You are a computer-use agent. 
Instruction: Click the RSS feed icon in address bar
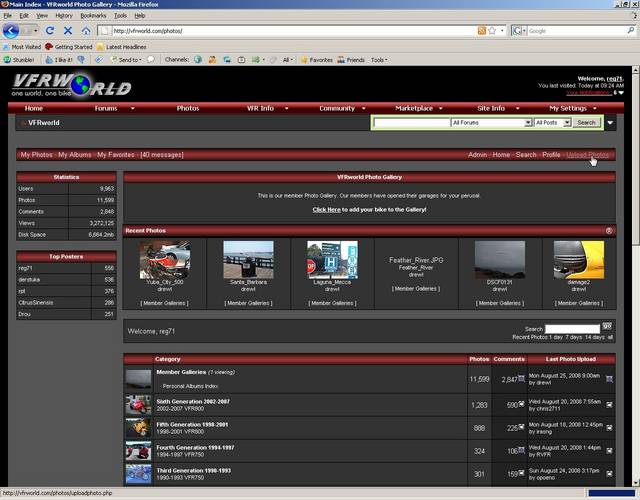coord(483,31)
